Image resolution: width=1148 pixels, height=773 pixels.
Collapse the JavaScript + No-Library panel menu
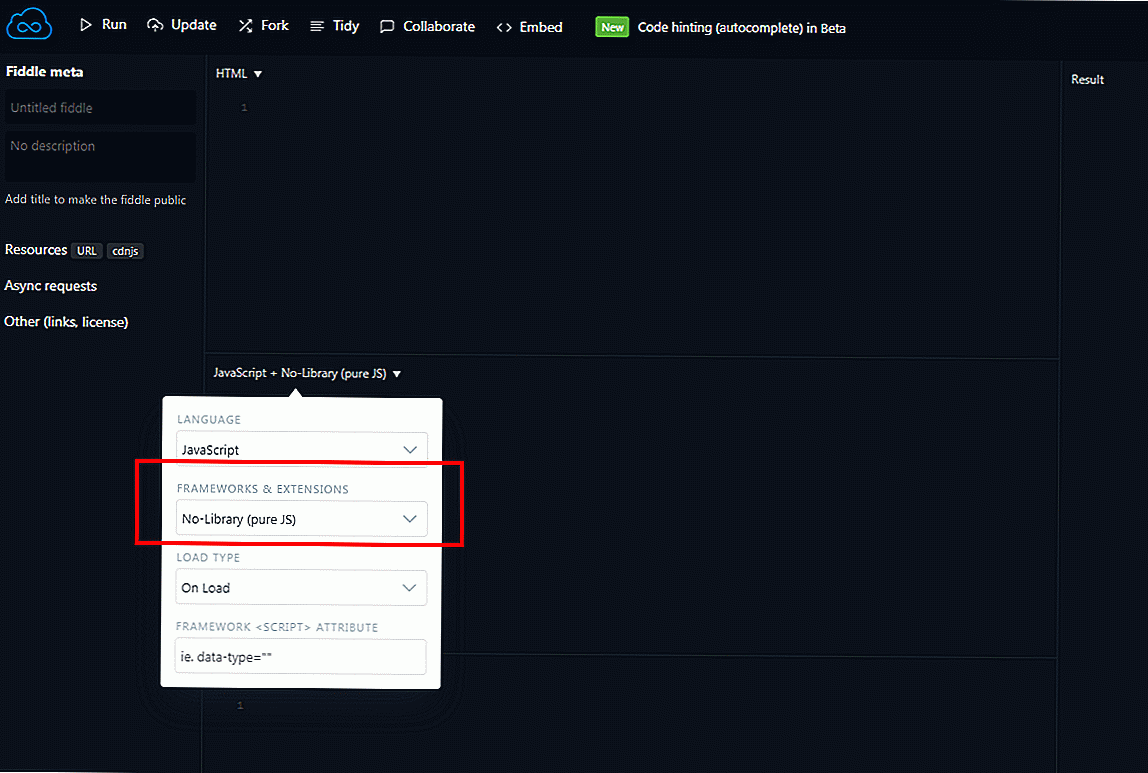(x=397, y=374)
